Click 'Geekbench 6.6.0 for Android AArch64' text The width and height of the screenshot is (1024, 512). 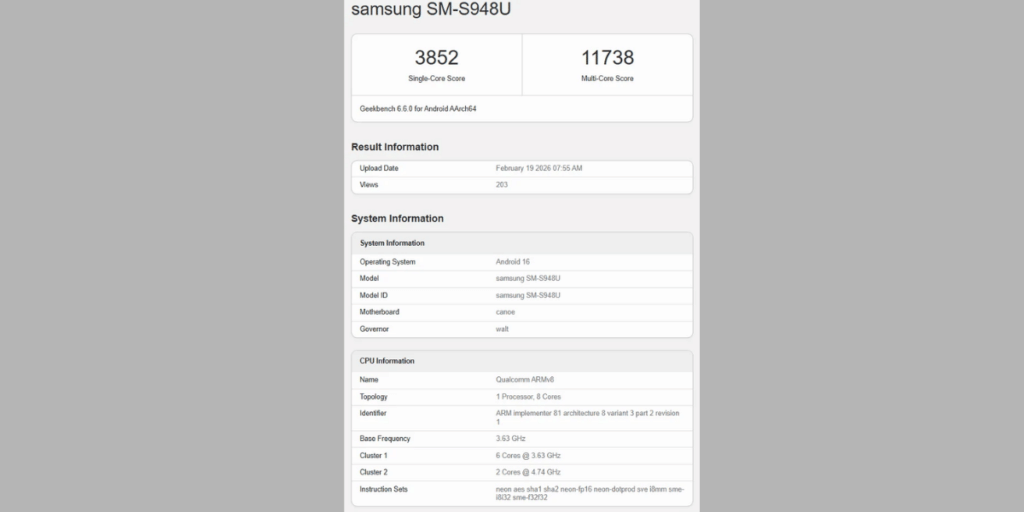418,109
